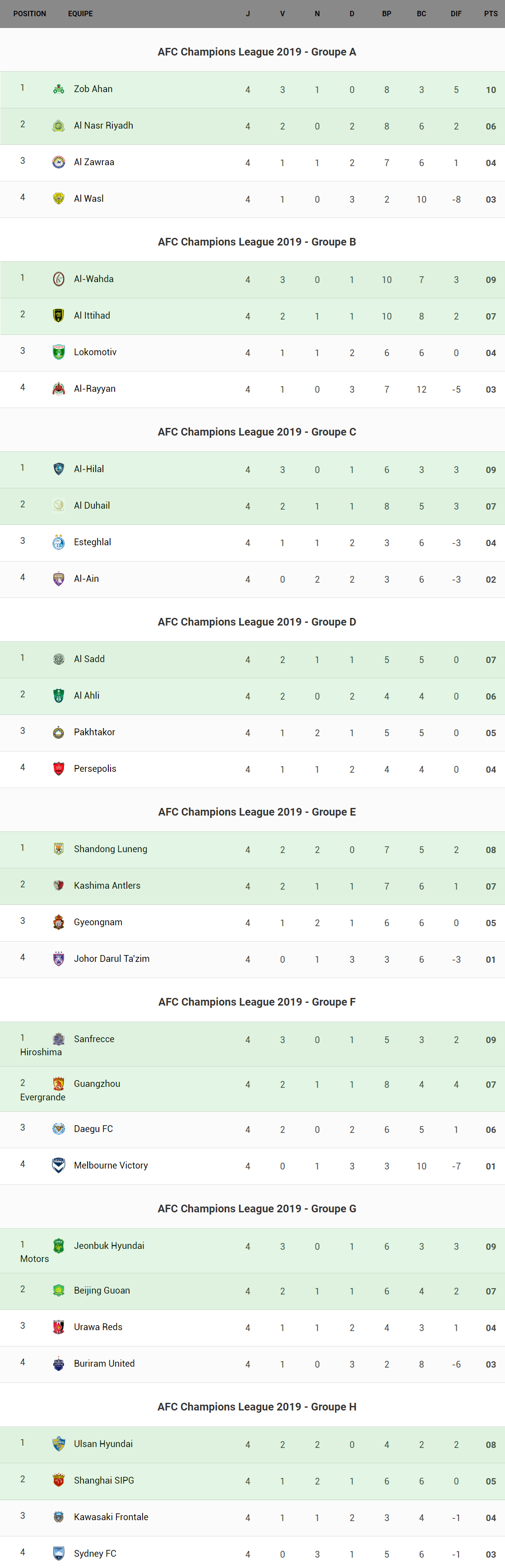Click the Groupe A section heading
Viewport: 505px width, 1568px height.
[257, 52]
